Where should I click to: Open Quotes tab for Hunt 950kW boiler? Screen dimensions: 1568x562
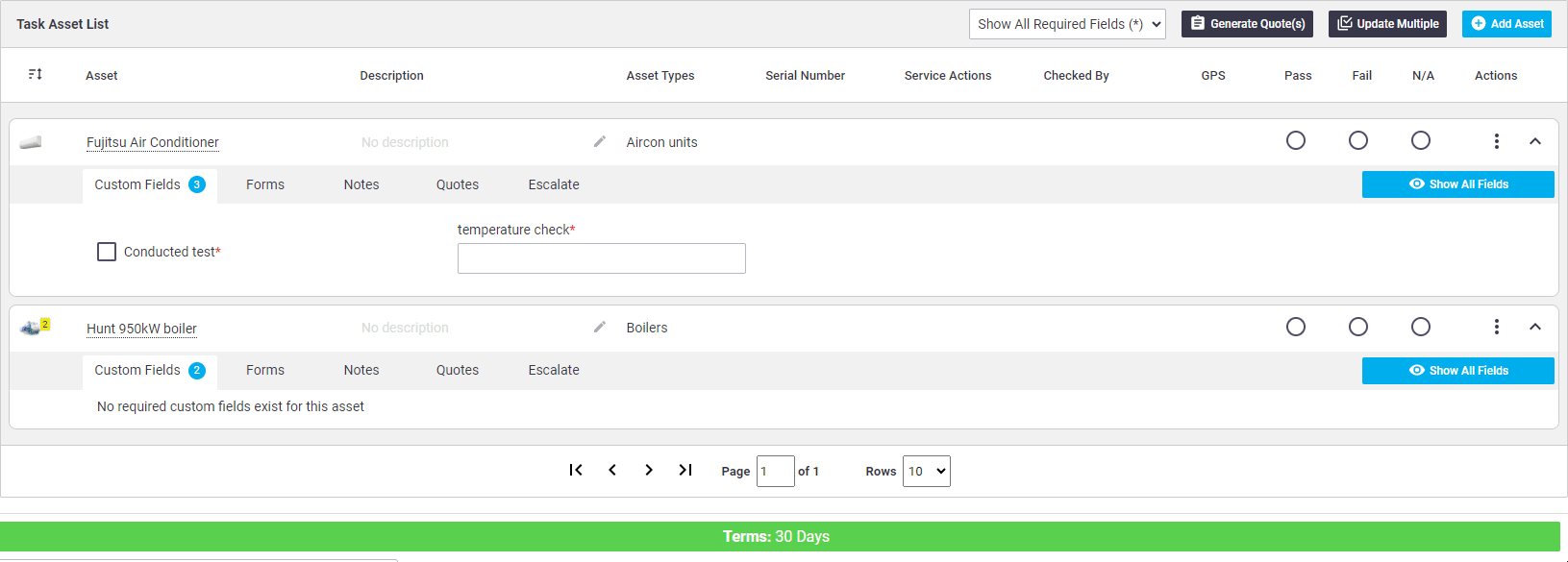click(x=458, y=370)
